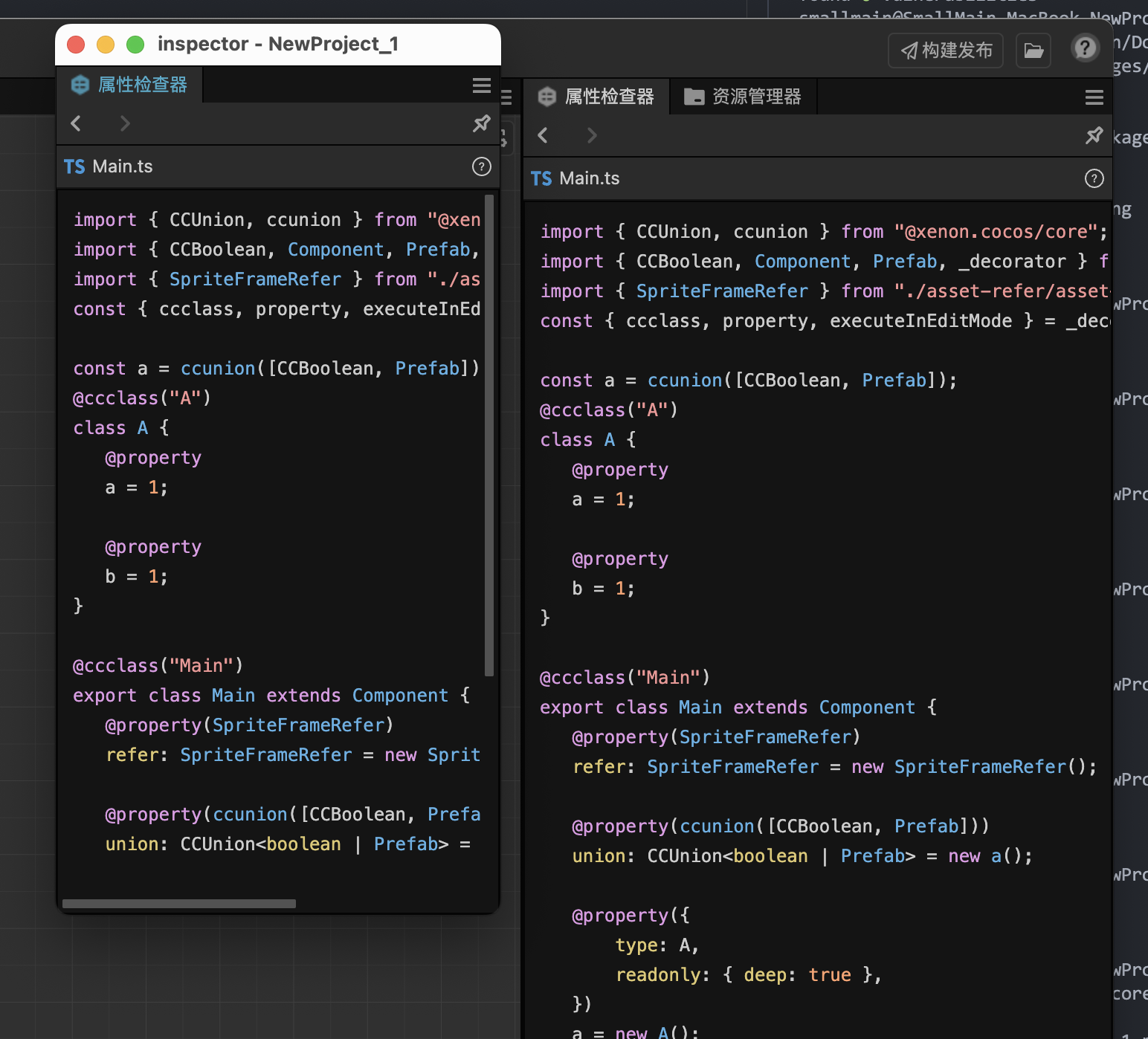Pin the floating inspector window

[x=482, y=123]
